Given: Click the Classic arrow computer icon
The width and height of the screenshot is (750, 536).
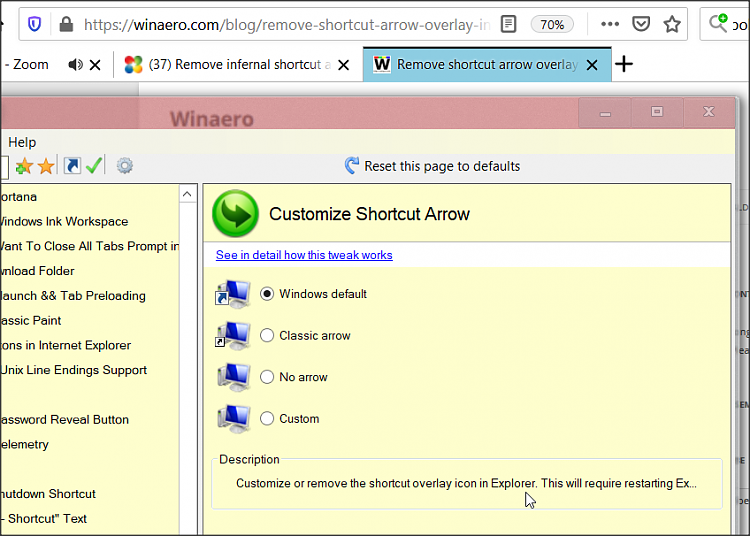Looking at the screenshot, I should coord(233,335).
